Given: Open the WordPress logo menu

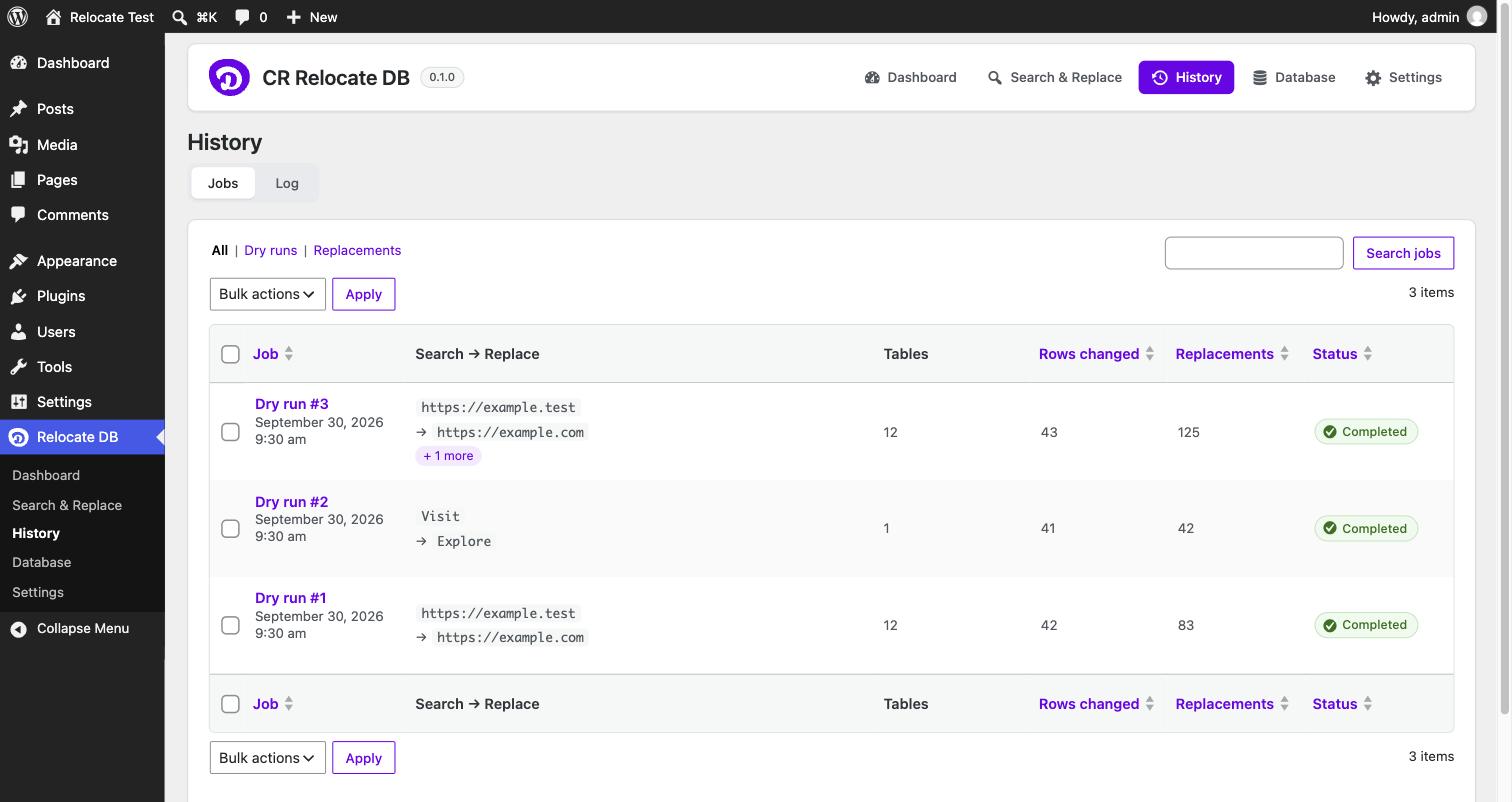Looking at the screenshot, I should pos(18,17).
